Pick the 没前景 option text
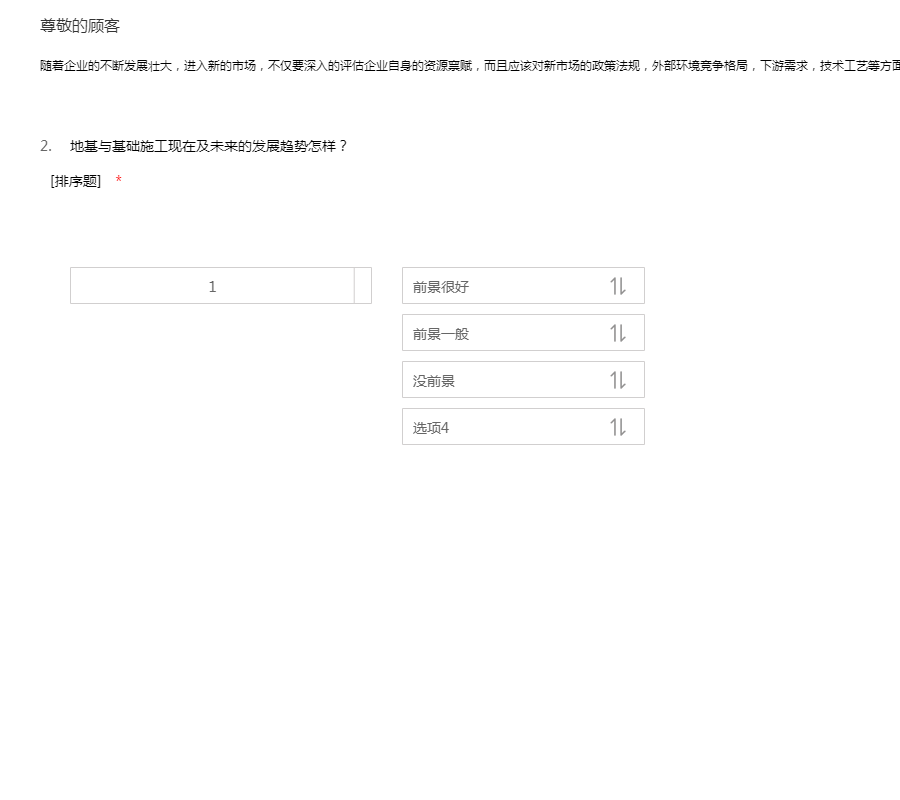The width and height of the screenshot is (900, 800). (x=434, y=381)
